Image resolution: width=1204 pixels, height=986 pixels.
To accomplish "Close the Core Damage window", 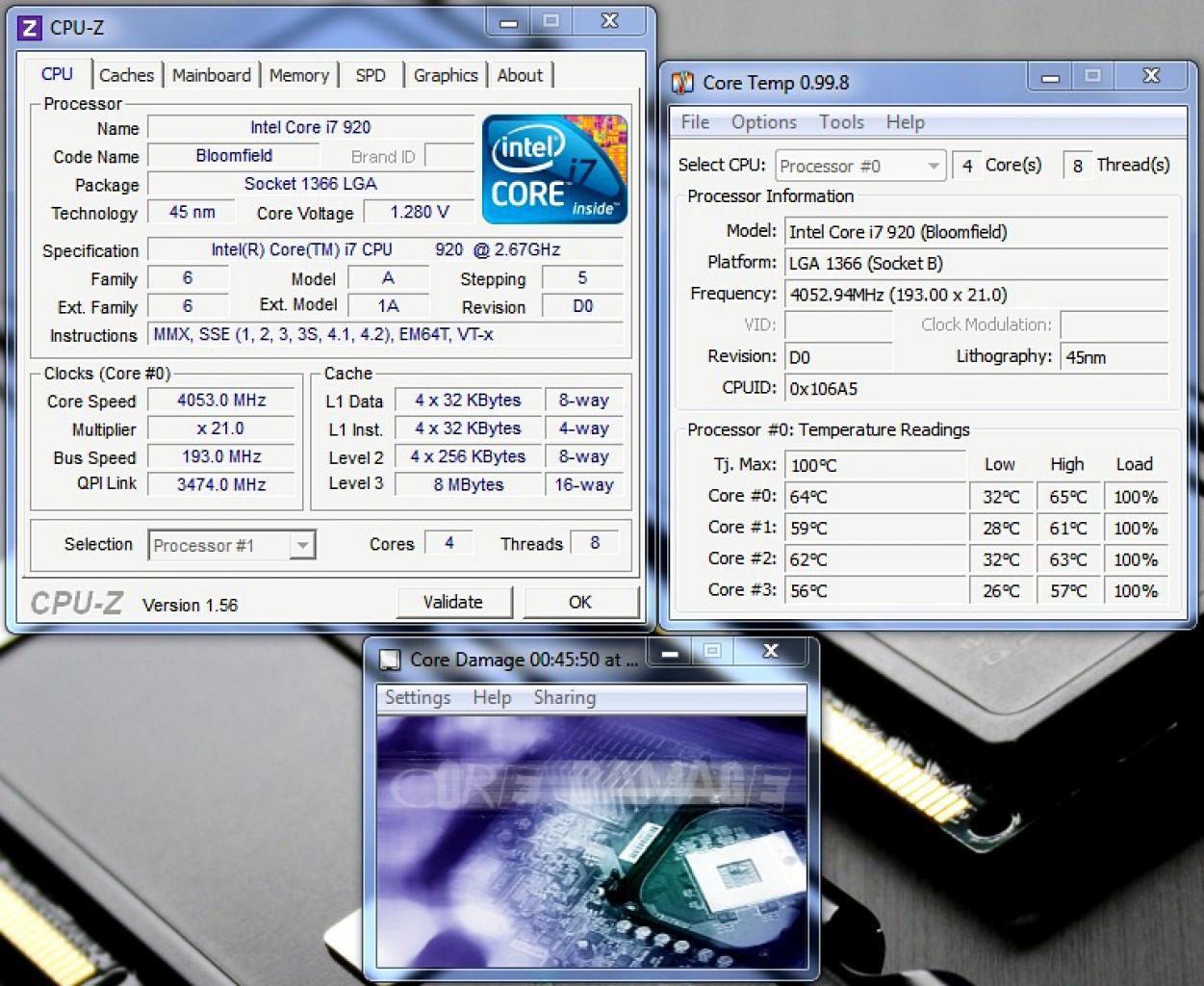I will (x=771, y=652).
